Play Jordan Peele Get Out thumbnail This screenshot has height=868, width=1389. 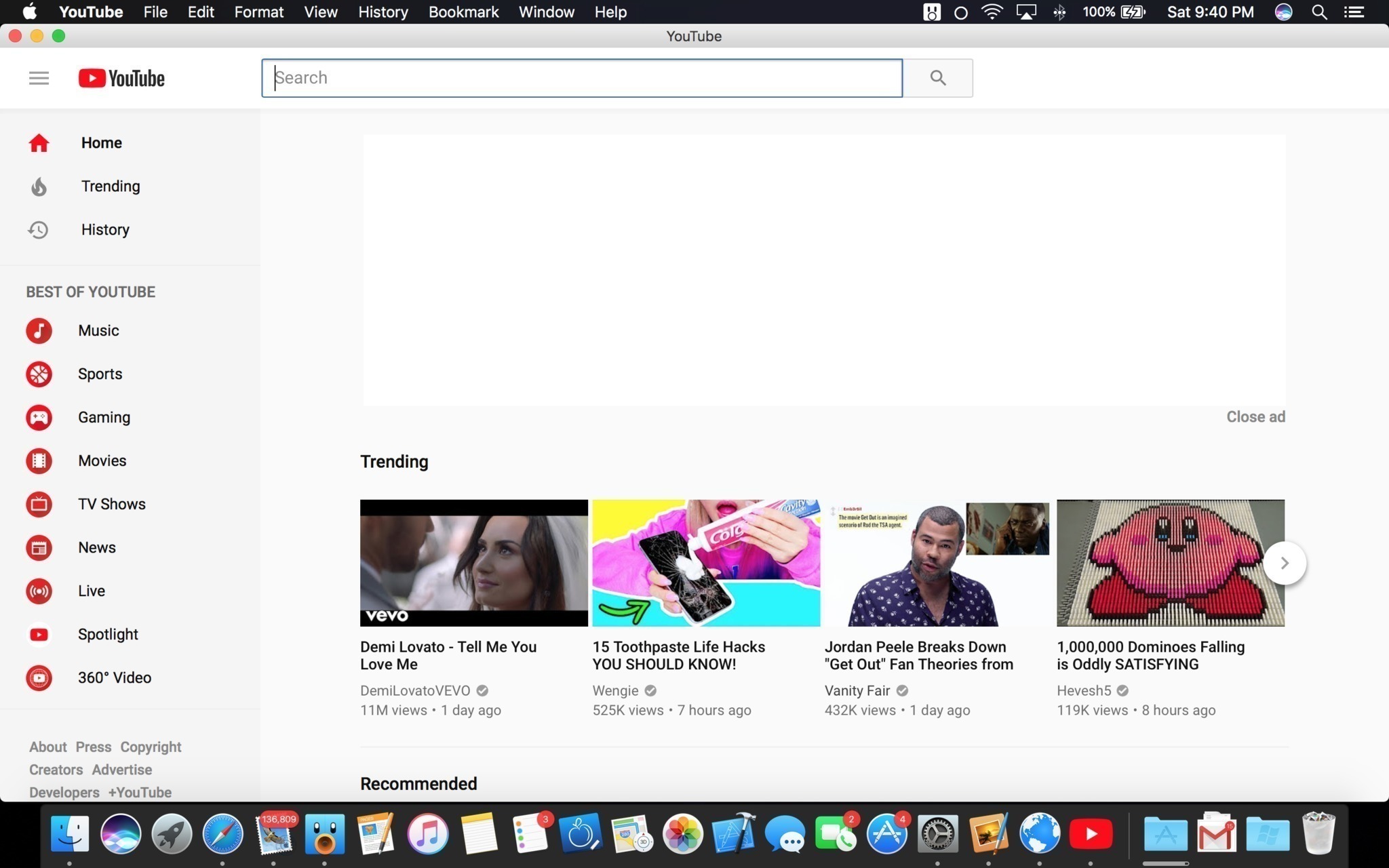[938, 563]
